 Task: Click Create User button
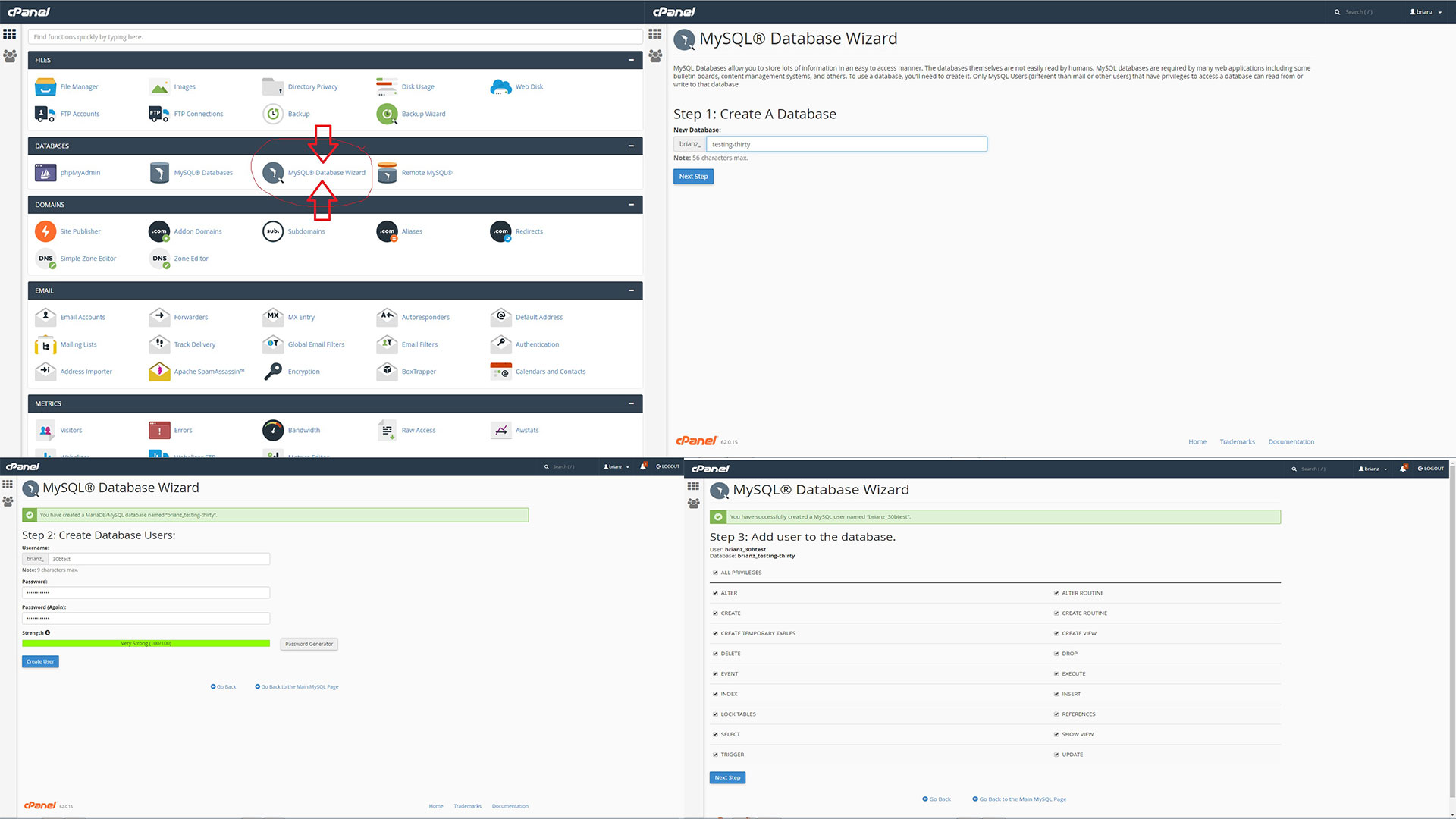[40, 661]
